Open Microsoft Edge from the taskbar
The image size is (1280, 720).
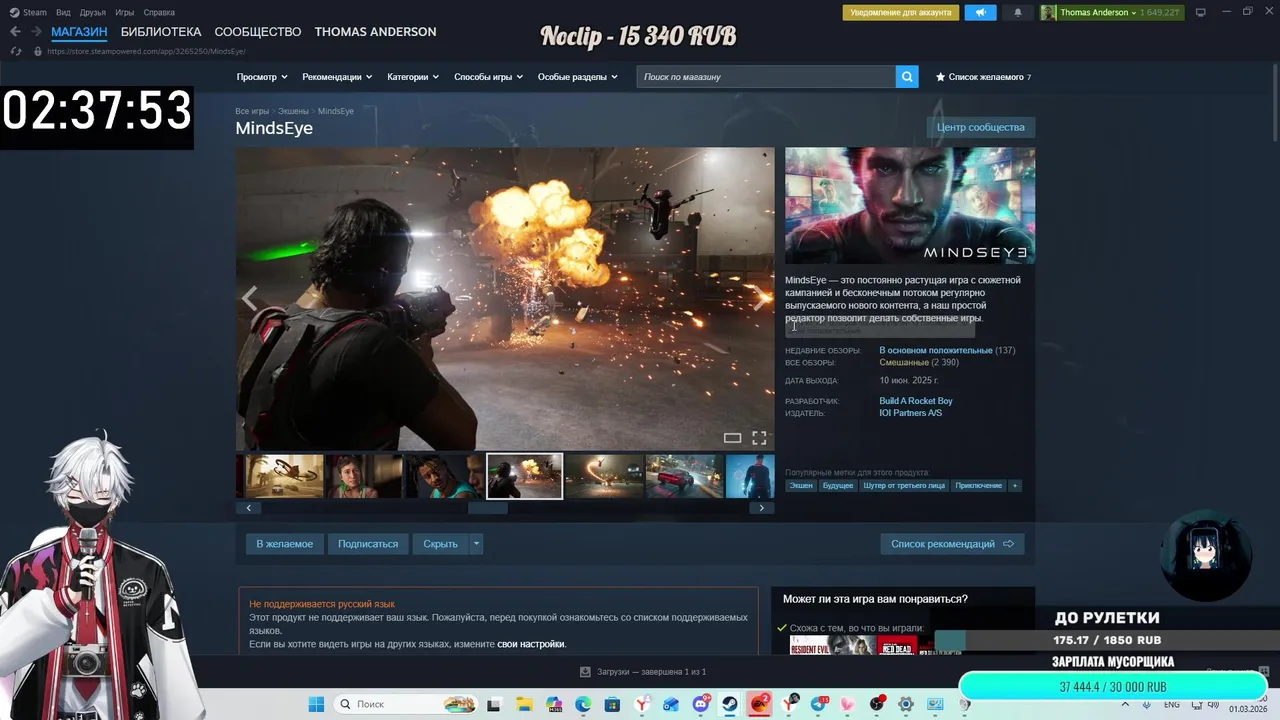[583, 704]
